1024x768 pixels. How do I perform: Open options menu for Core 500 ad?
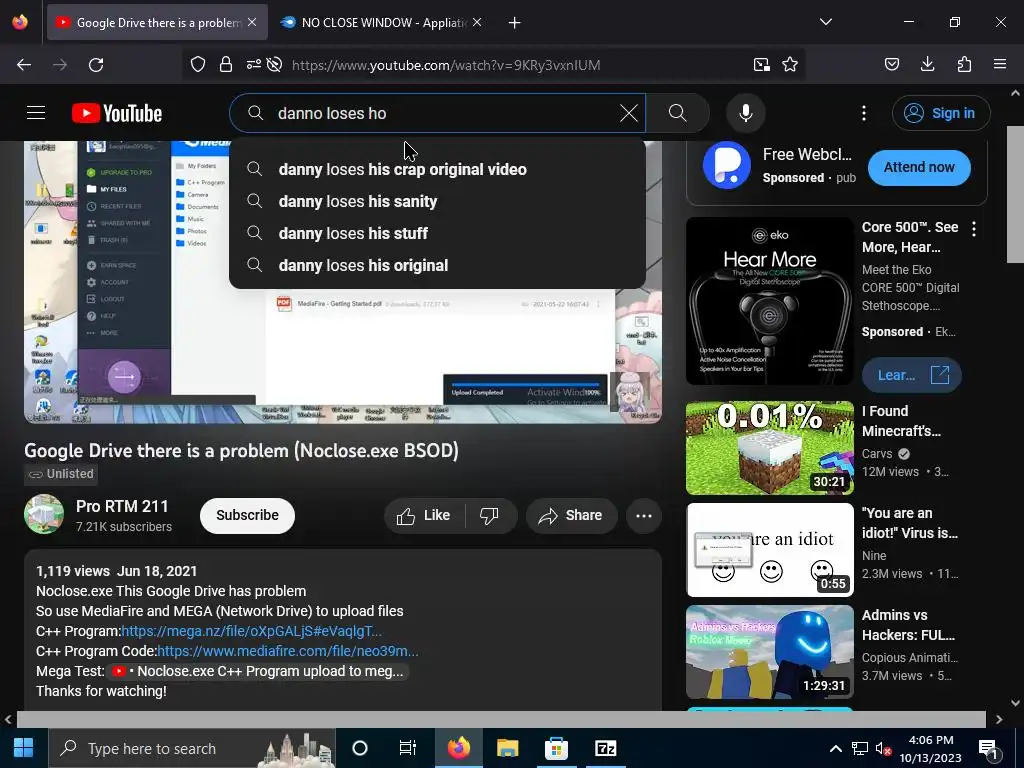974,229
